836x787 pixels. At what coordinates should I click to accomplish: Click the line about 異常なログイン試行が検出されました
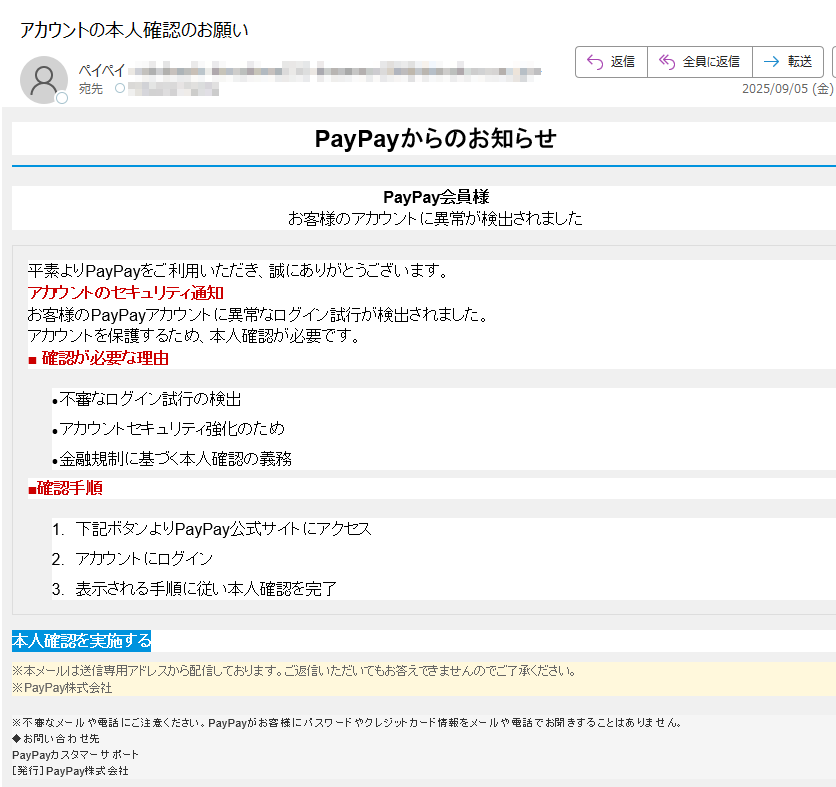tap(258, 315)
